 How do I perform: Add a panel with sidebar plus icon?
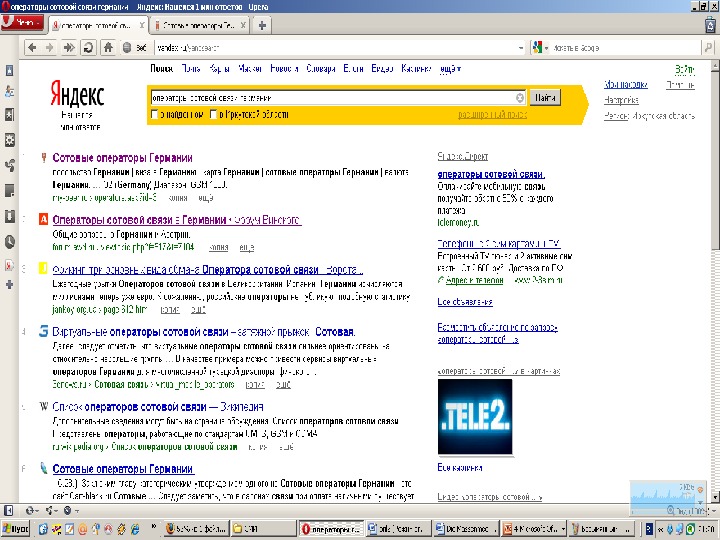(x=9, y=285)
